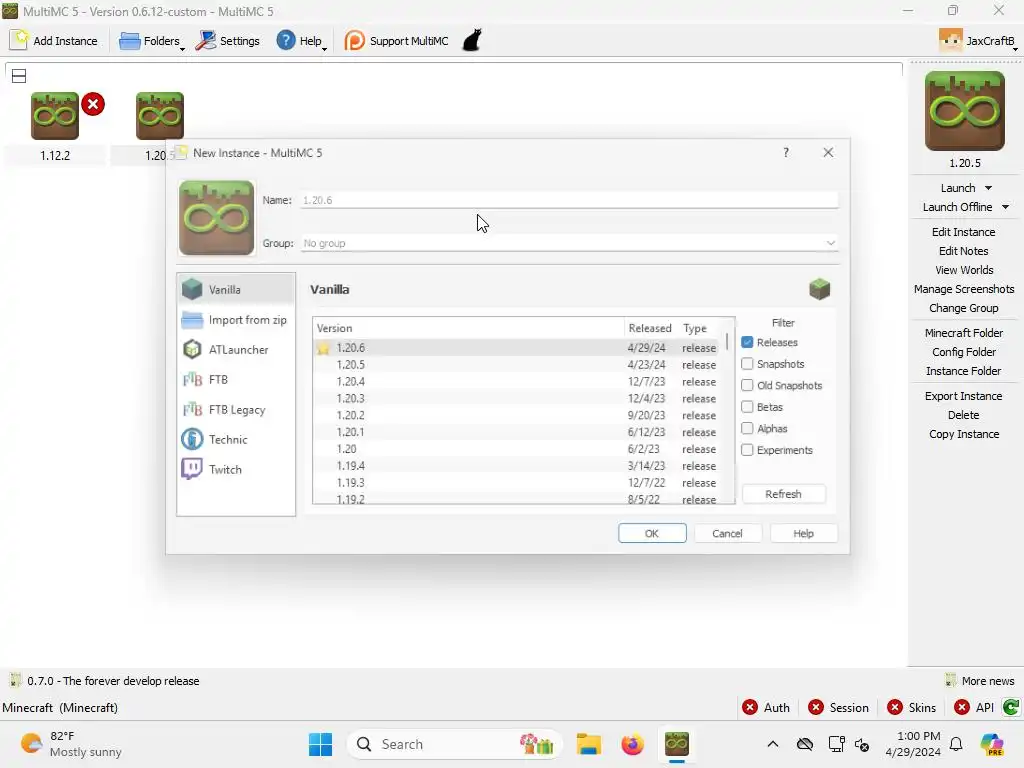Expand the Launch dropdown arrow

(x=989, y=188)
